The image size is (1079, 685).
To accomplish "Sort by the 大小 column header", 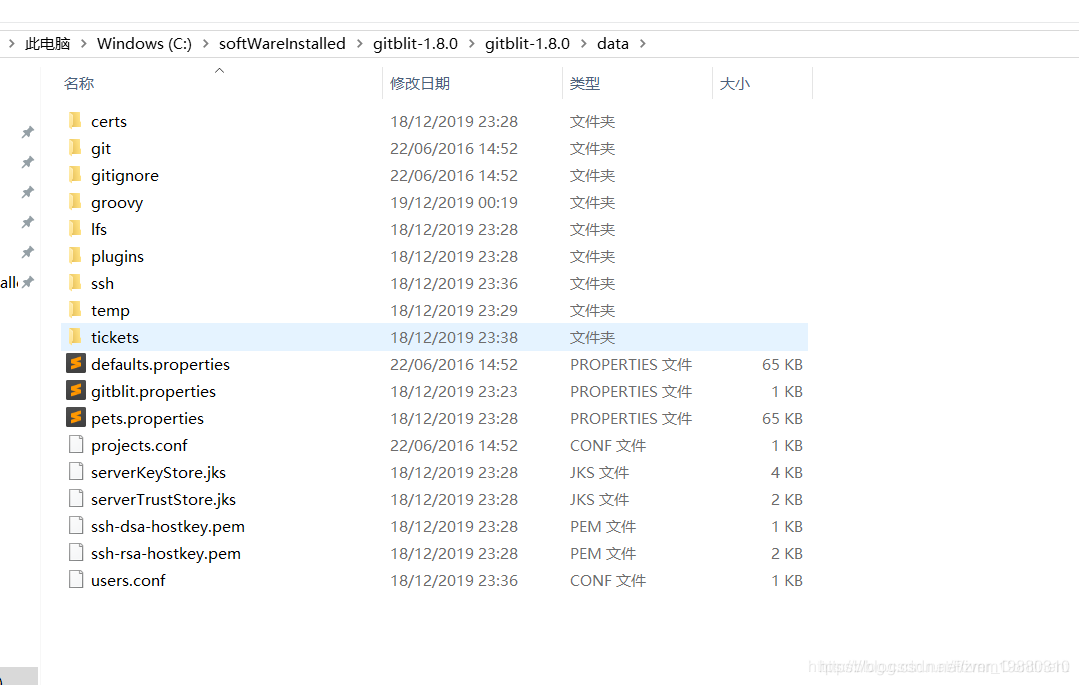I will [734, 84].
